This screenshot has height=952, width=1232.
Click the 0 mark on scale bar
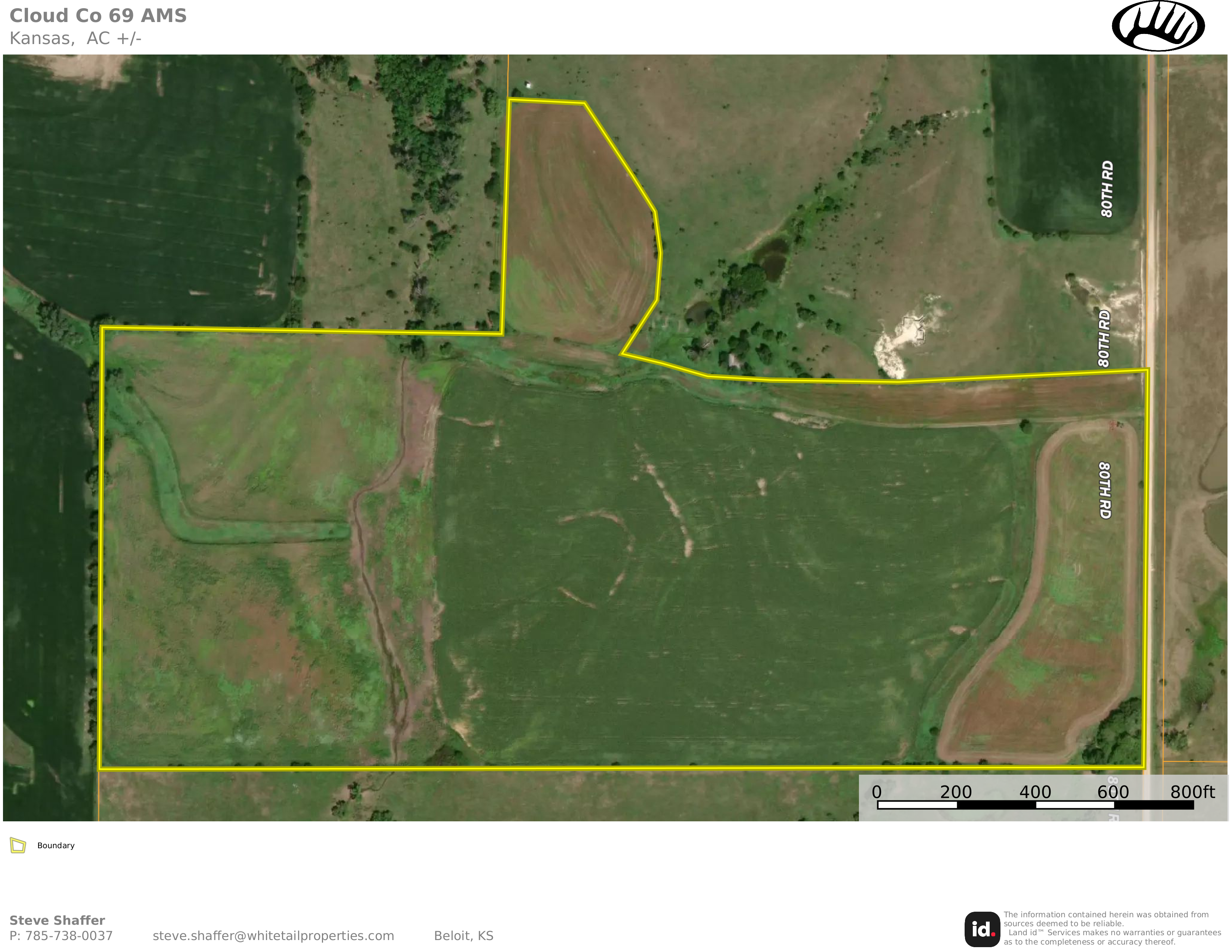click(x=876, y=792)
